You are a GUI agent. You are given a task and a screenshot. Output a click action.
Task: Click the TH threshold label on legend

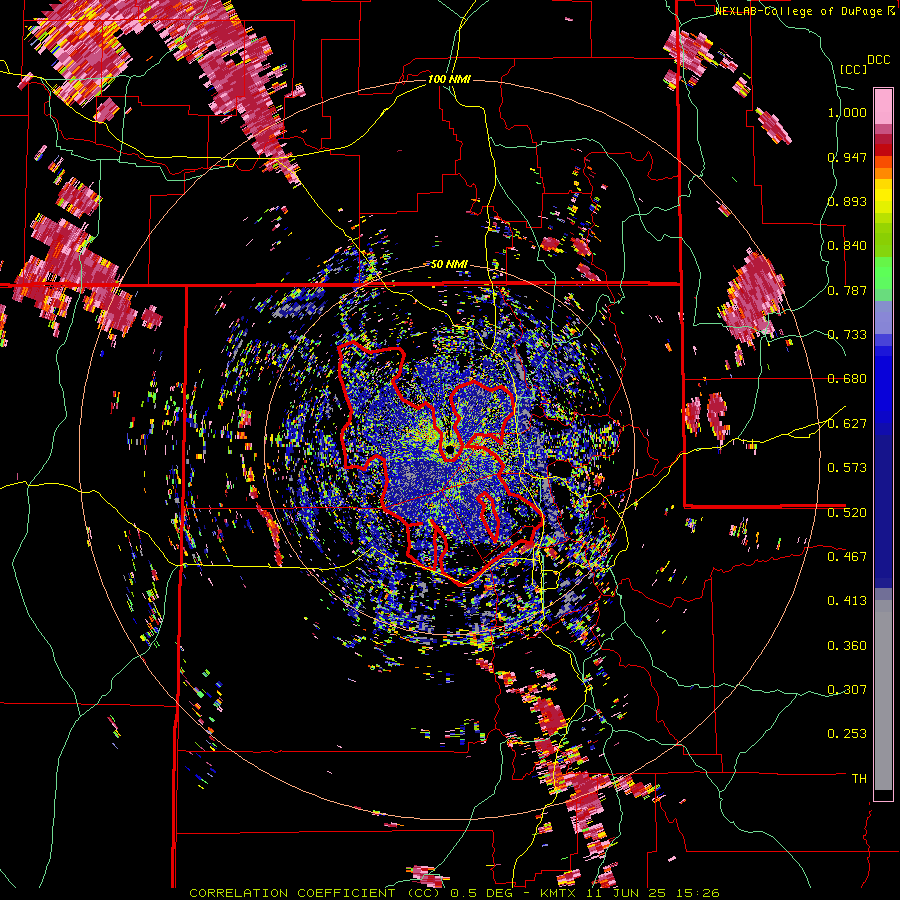click(859, 779)
